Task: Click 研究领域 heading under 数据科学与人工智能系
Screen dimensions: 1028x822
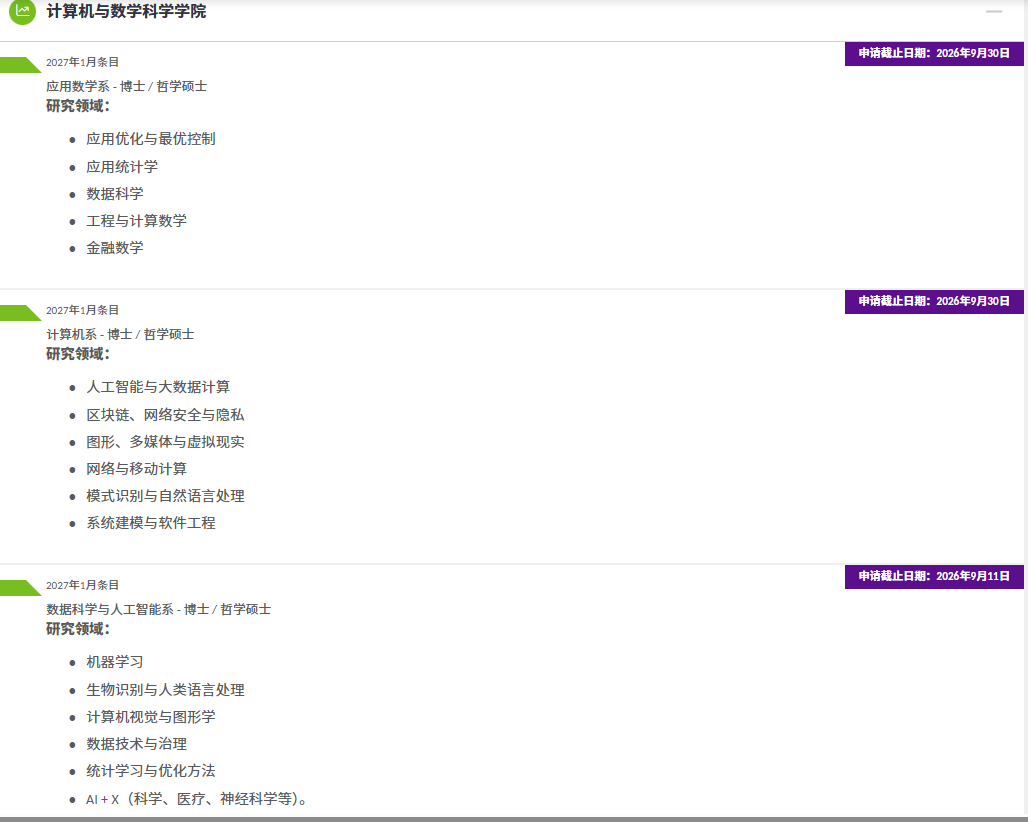Action: tap(78, 629)
